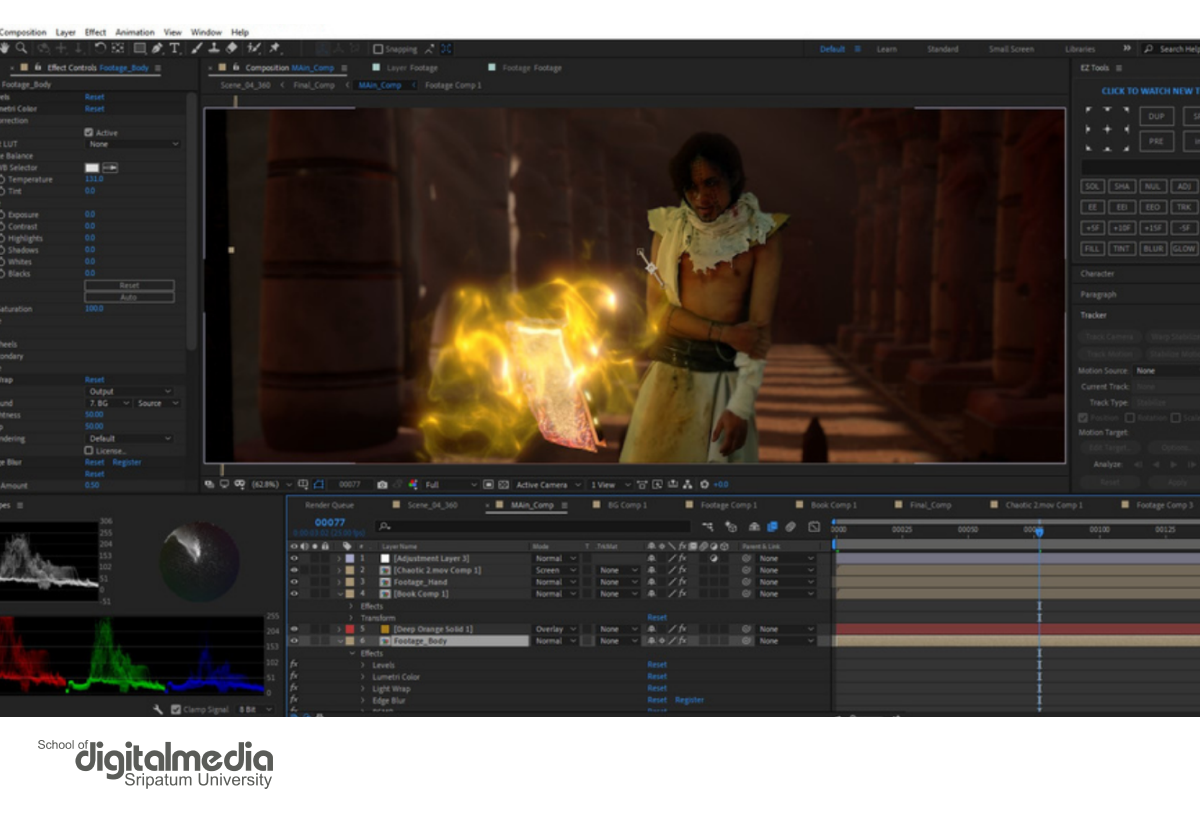This screenshot has width=1200, height=813.
Task: Open the Motion Source None dropdown
Action: (x=1167, y=371)
